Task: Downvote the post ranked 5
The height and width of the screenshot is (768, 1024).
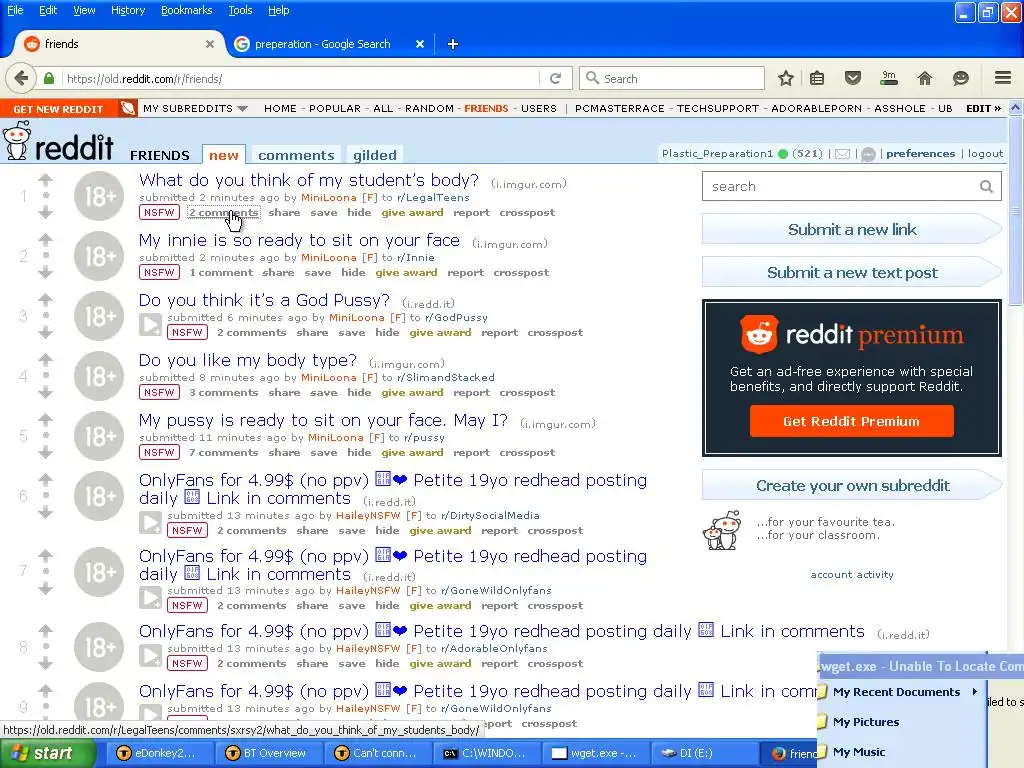Action: coord(45,453)
